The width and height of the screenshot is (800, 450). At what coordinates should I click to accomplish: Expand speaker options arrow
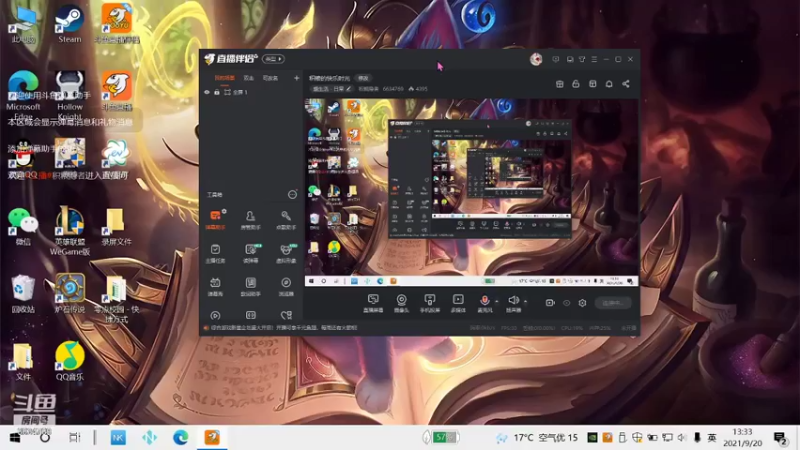pyautogui.click(x=526, y=302)
